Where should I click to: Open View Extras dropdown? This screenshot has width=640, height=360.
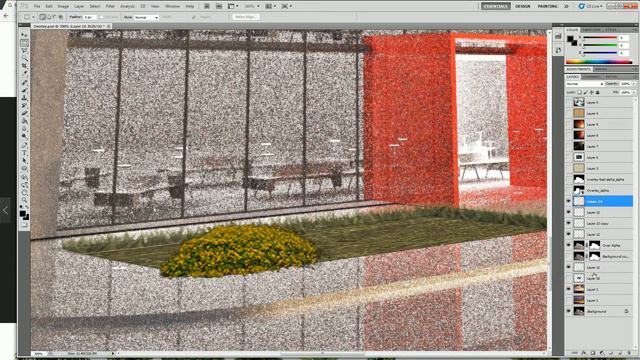pos(232,6)
